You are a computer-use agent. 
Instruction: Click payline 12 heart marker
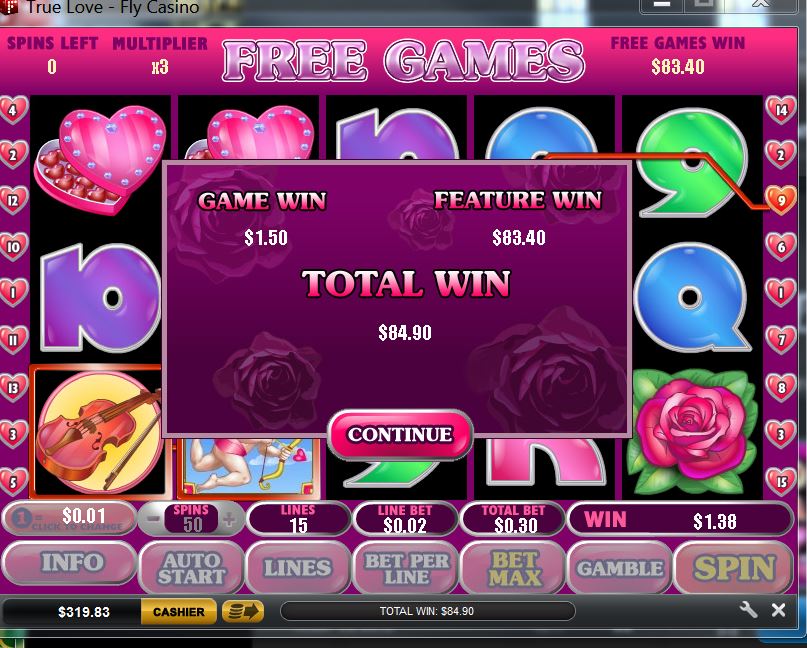(12, 201)
